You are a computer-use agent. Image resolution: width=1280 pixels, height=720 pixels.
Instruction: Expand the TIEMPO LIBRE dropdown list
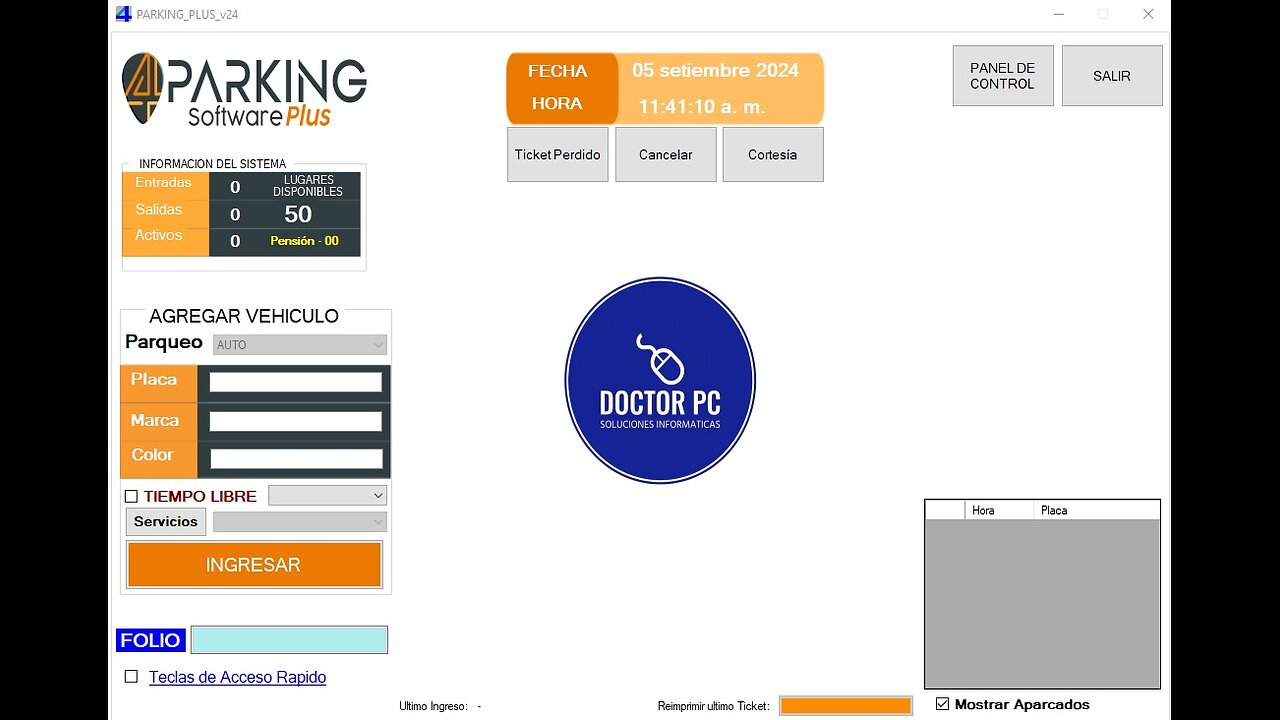click(327, 495)
